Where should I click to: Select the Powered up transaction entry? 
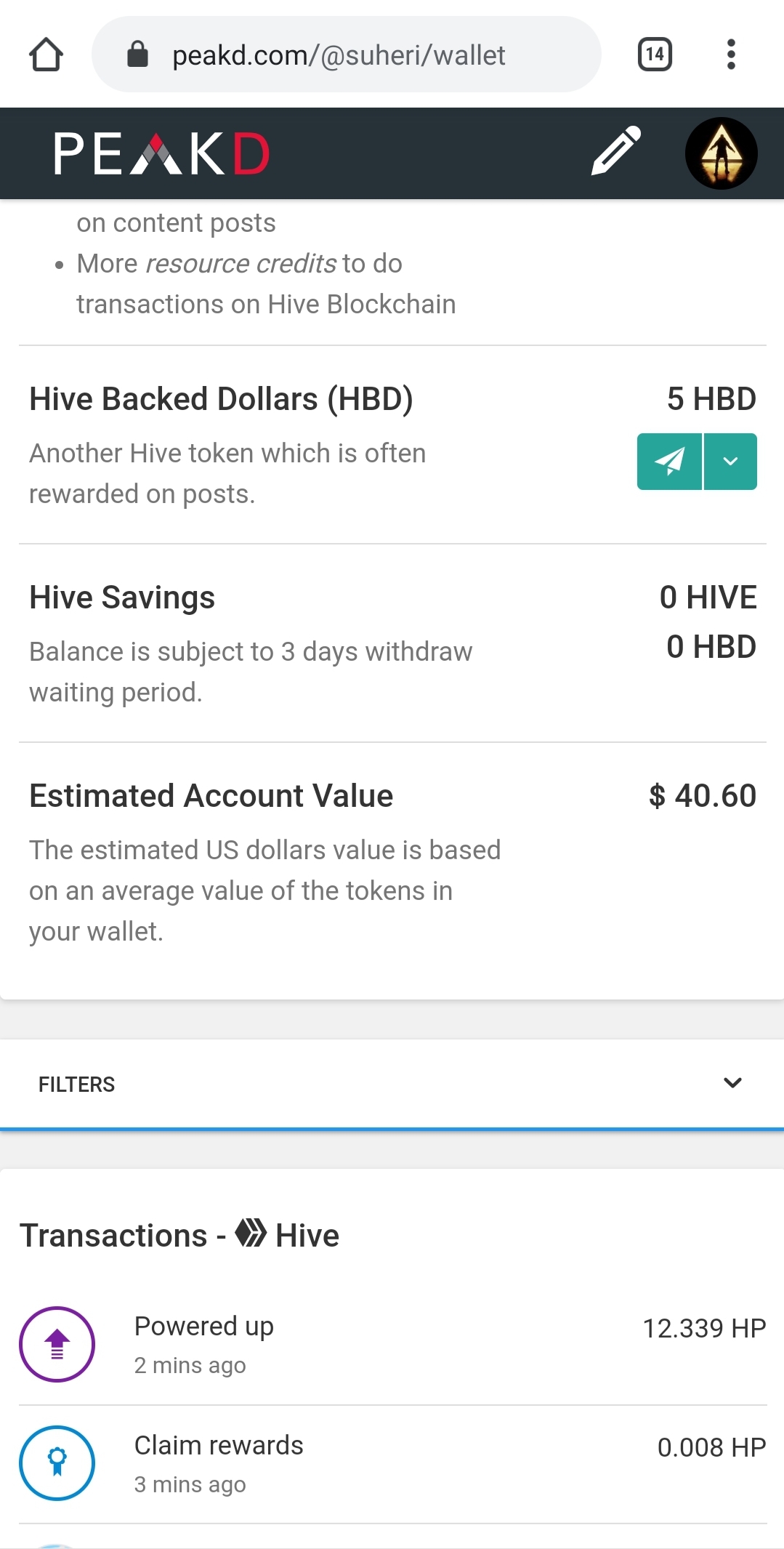[x=392, y=1345]
